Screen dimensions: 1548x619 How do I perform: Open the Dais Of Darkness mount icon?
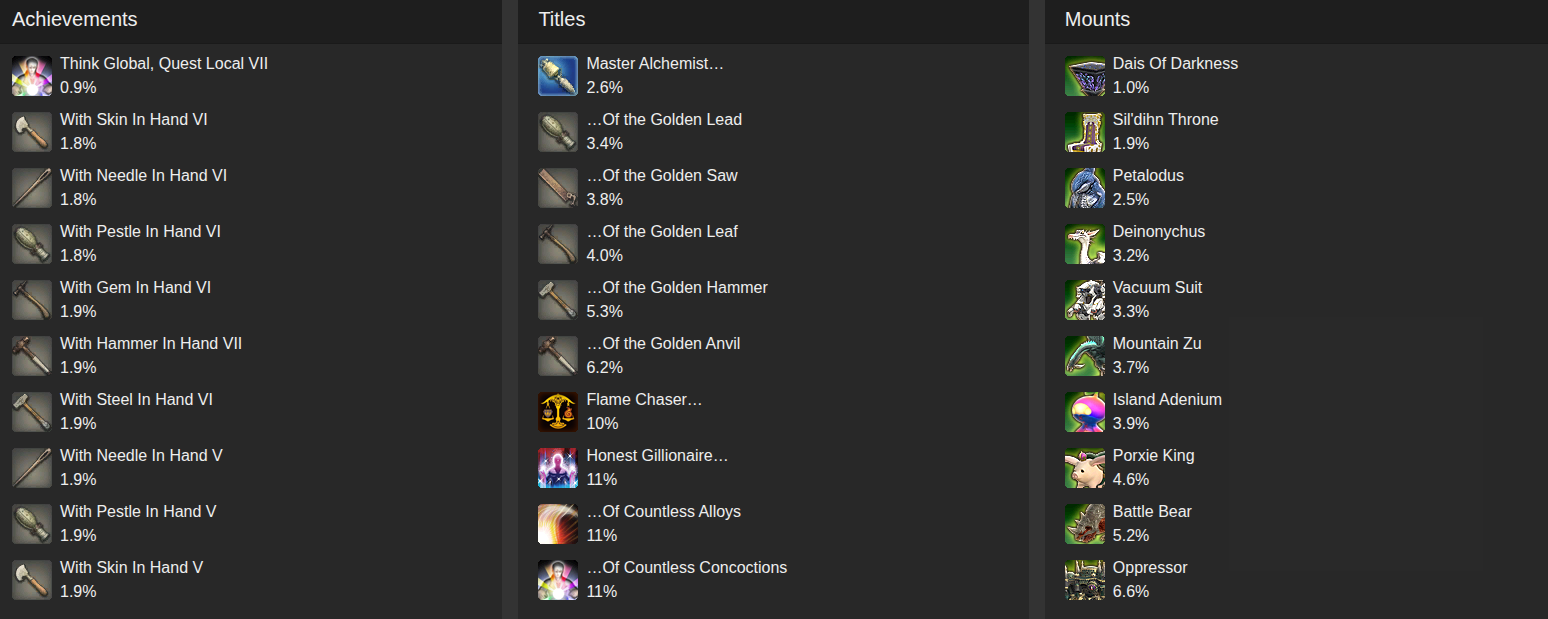[1085, 76]
